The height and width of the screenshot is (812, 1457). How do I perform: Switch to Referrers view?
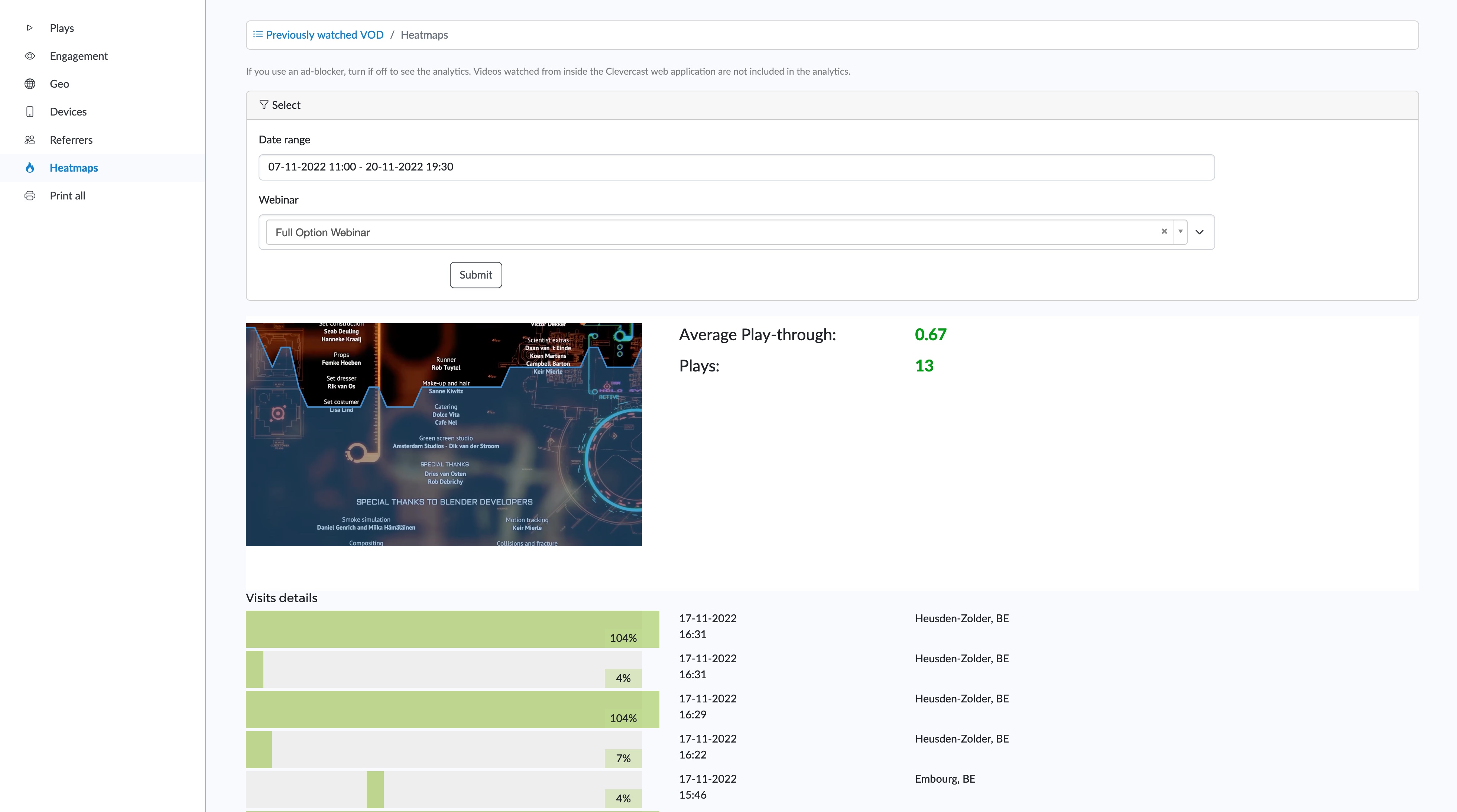tap(71, 140)
